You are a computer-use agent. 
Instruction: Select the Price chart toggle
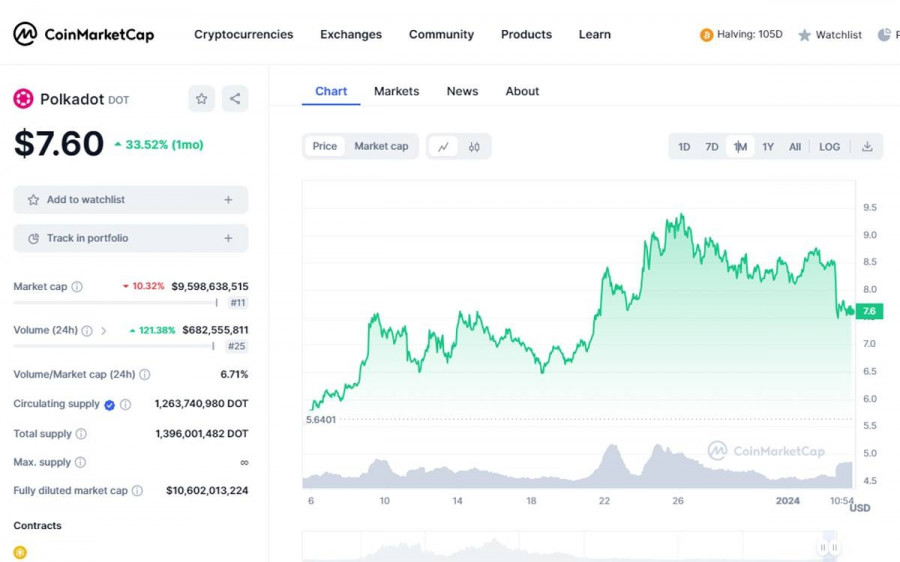[325, 146]
